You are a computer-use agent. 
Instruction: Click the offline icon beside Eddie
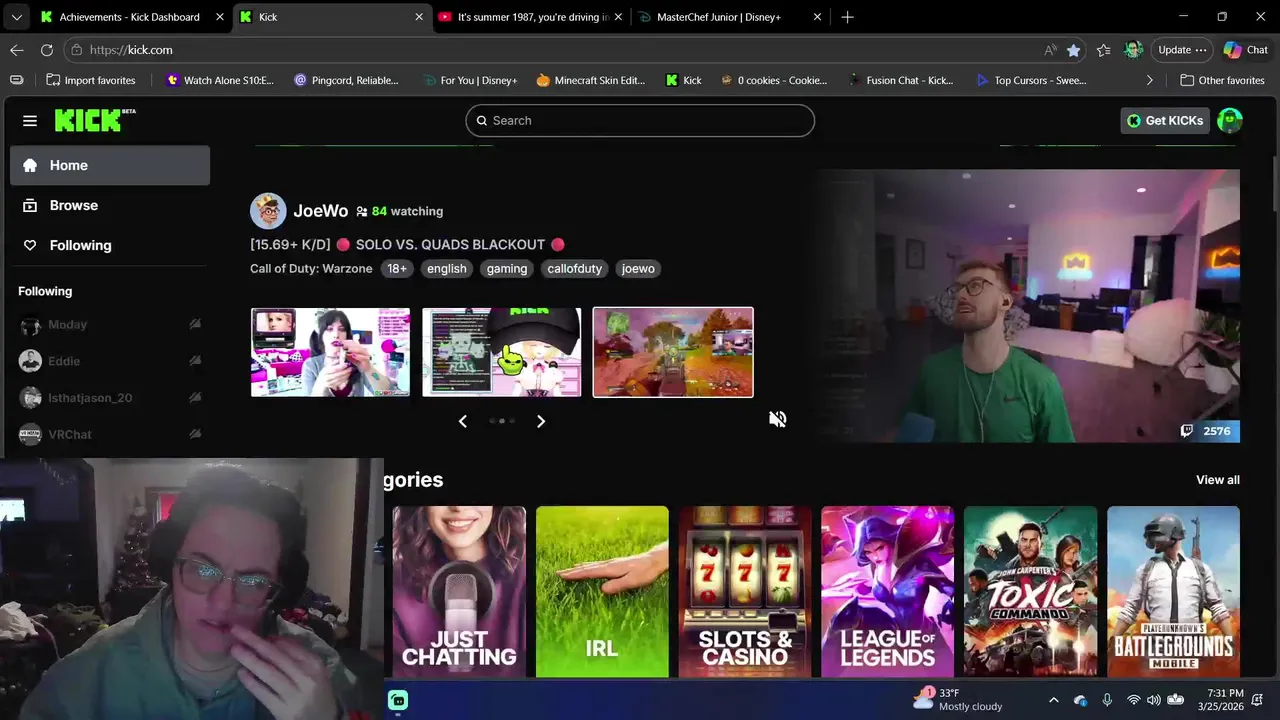pyautogui.click(x=195, y=361)
